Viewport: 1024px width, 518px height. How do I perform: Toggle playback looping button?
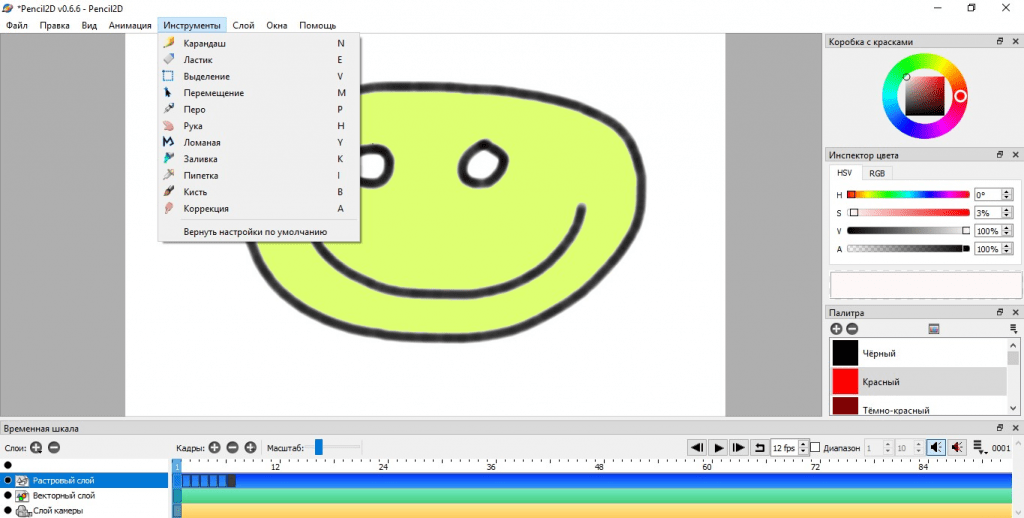click(759, 447)
